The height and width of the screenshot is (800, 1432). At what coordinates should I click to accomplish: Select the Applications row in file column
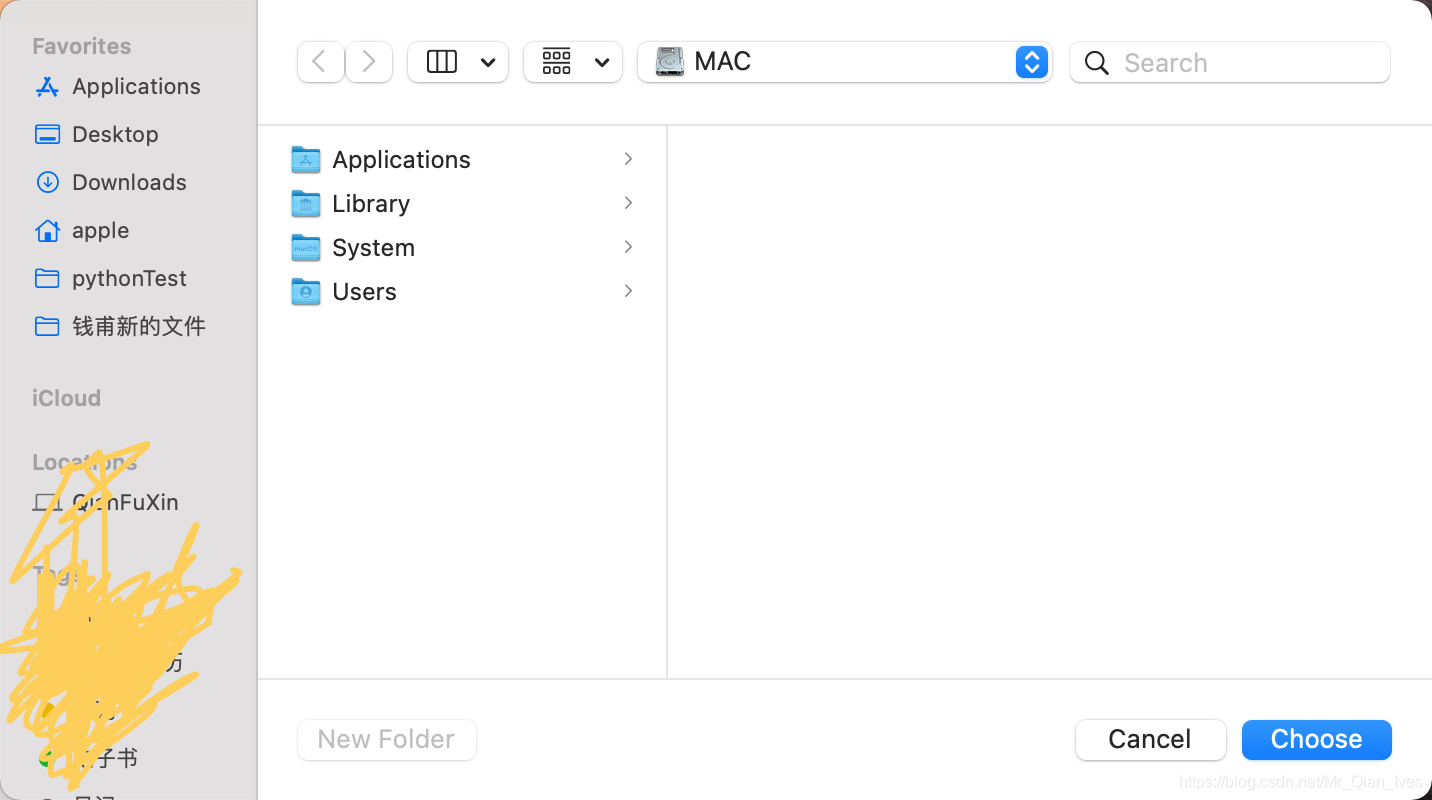click(x=463, y=159)
